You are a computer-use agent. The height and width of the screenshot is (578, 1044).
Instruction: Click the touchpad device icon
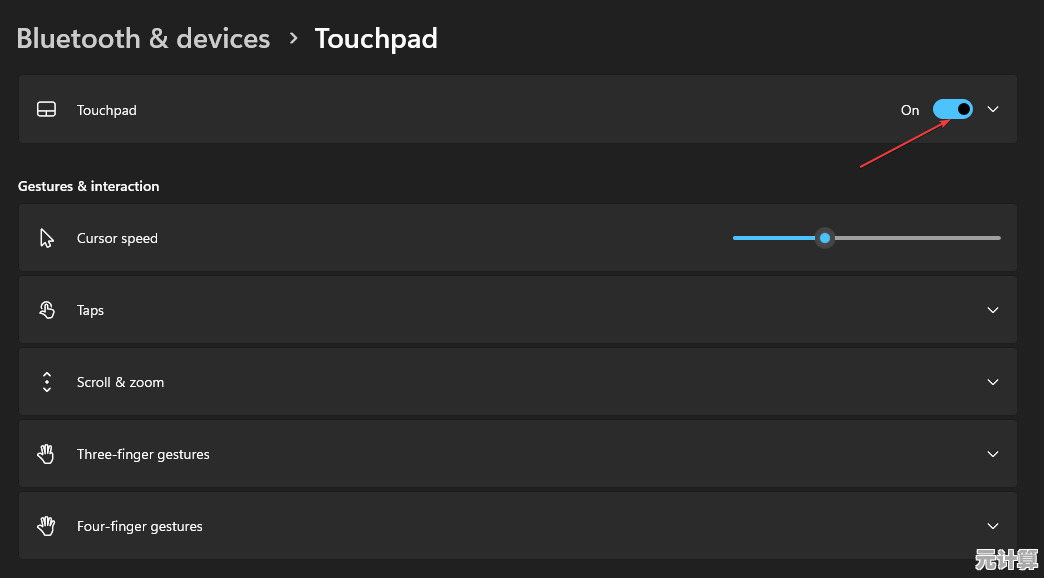[46, 110]
